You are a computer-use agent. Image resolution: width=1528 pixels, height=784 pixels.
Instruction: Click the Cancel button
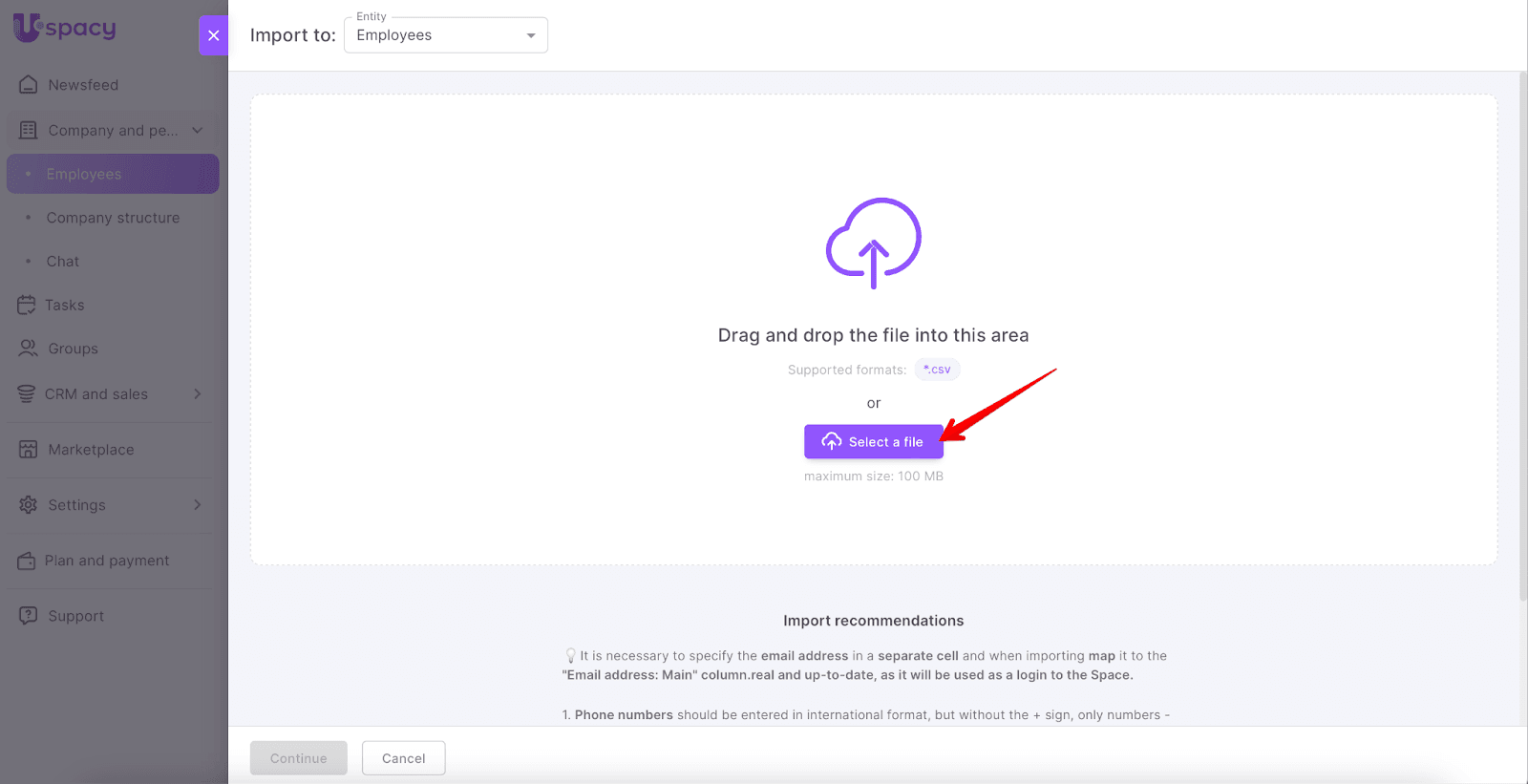[403, 758]
